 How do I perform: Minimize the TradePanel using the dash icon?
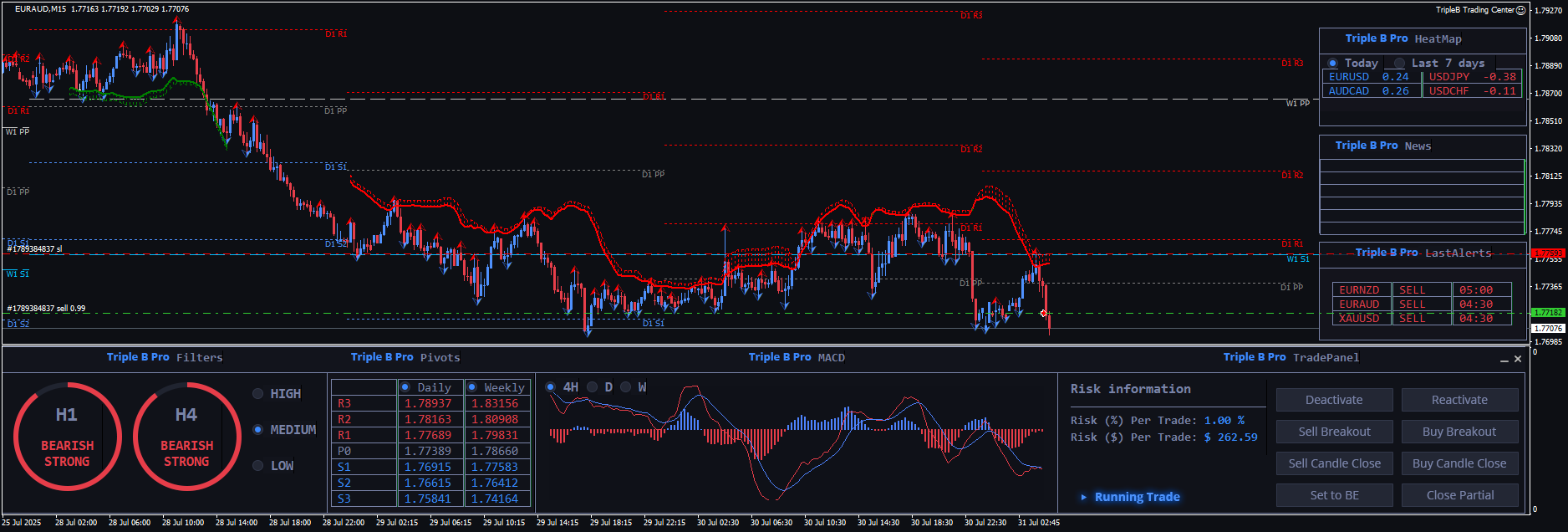pyautogui.click(x=1504, y=360)
